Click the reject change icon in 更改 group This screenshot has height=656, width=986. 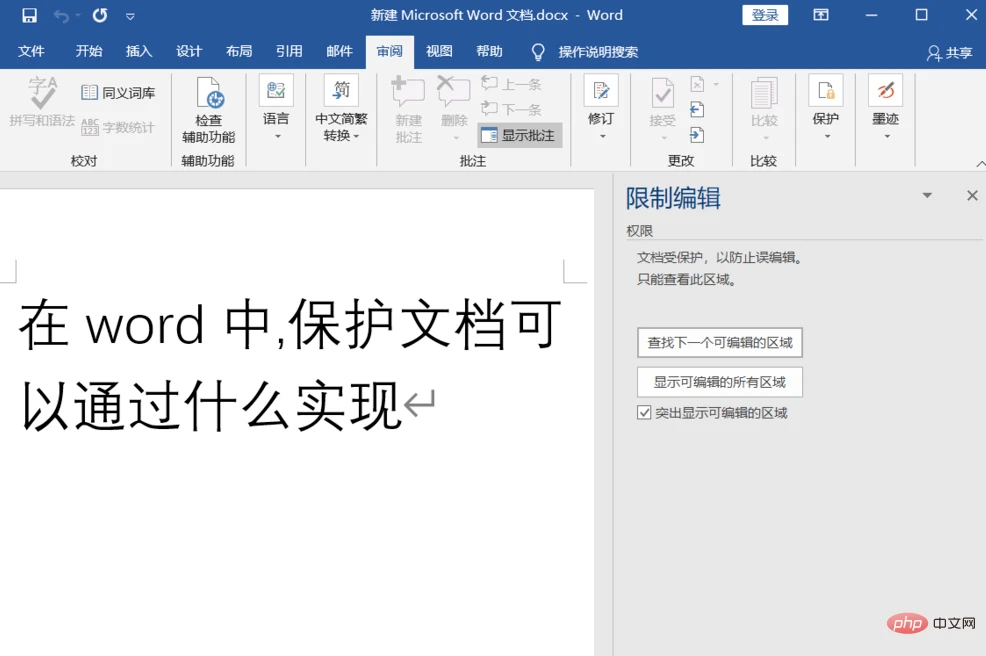tap(697, 84)
